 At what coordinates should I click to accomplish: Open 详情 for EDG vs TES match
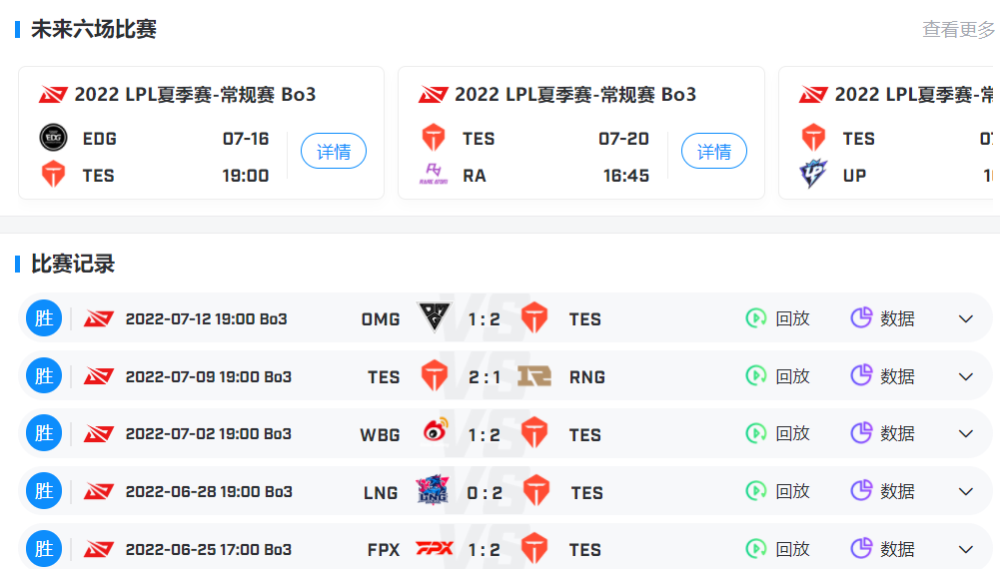point(333,152)
